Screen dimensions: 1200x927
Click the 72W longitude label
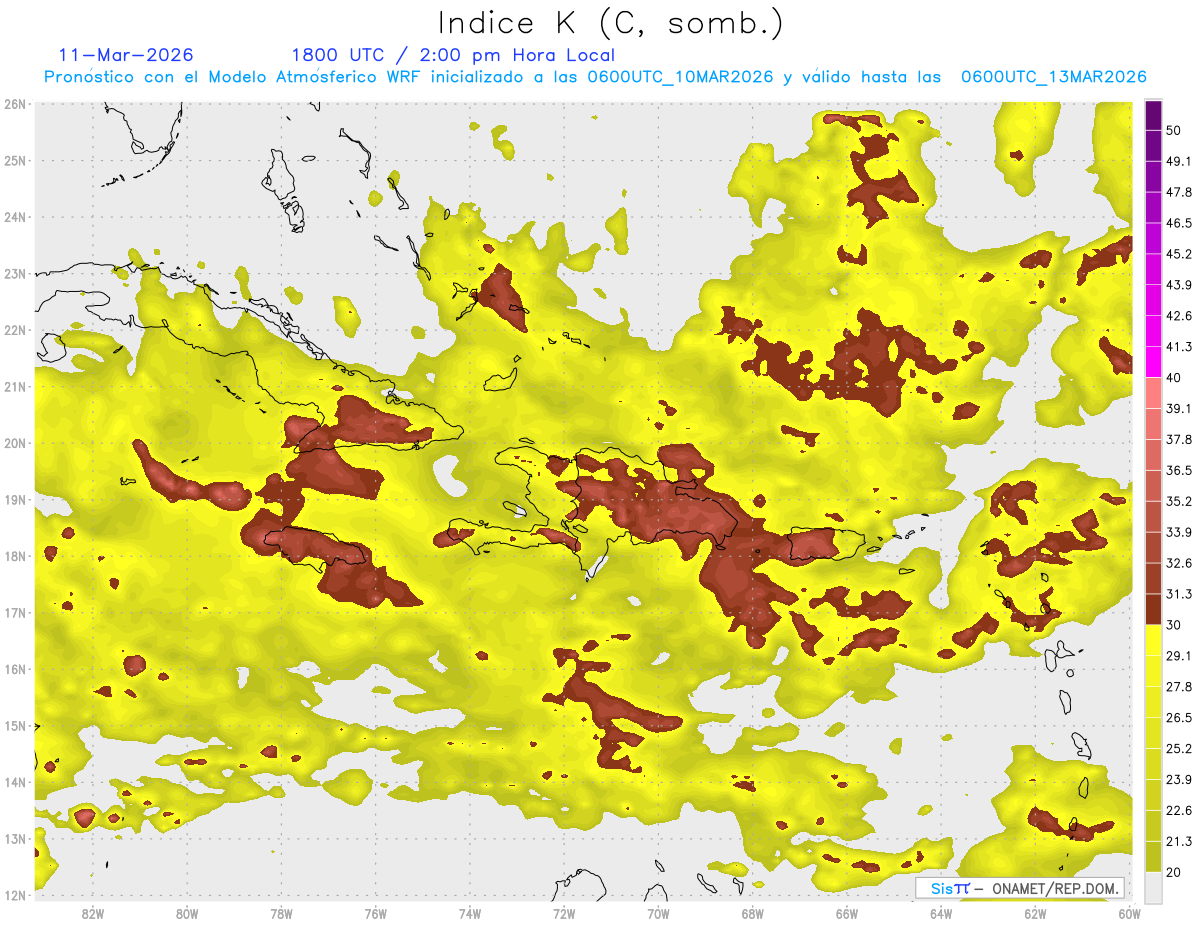click(564, 913)
